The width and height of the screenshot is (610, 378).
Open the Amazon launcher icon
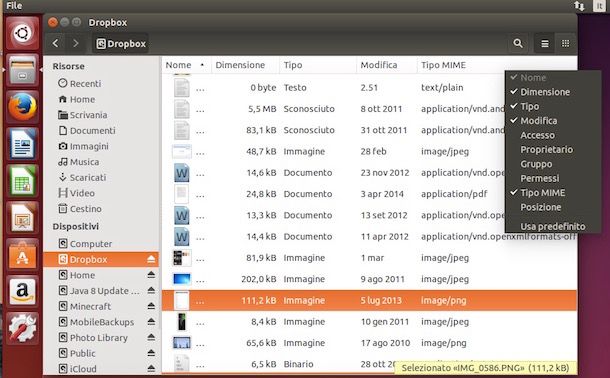click(x=22, y=291)
